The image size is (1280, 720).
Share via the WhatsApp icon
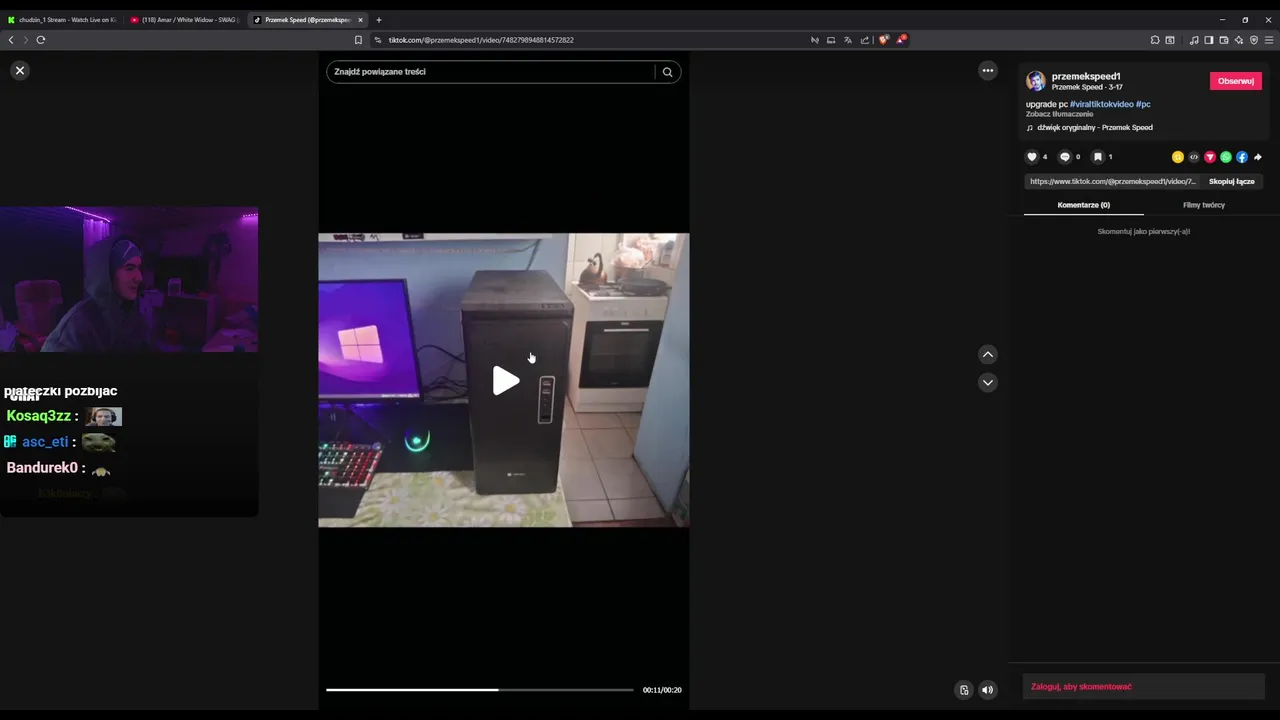tap(1226, 157)
